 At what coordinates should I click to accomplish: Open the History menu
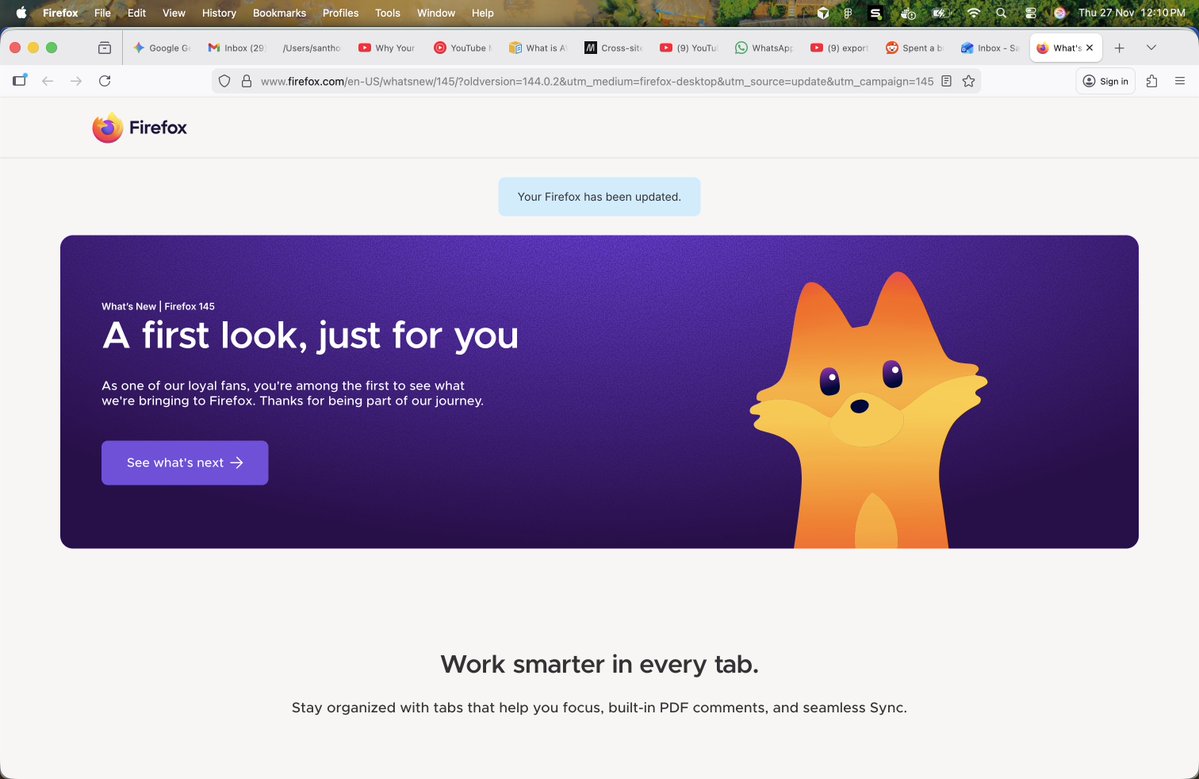(219, 13)
